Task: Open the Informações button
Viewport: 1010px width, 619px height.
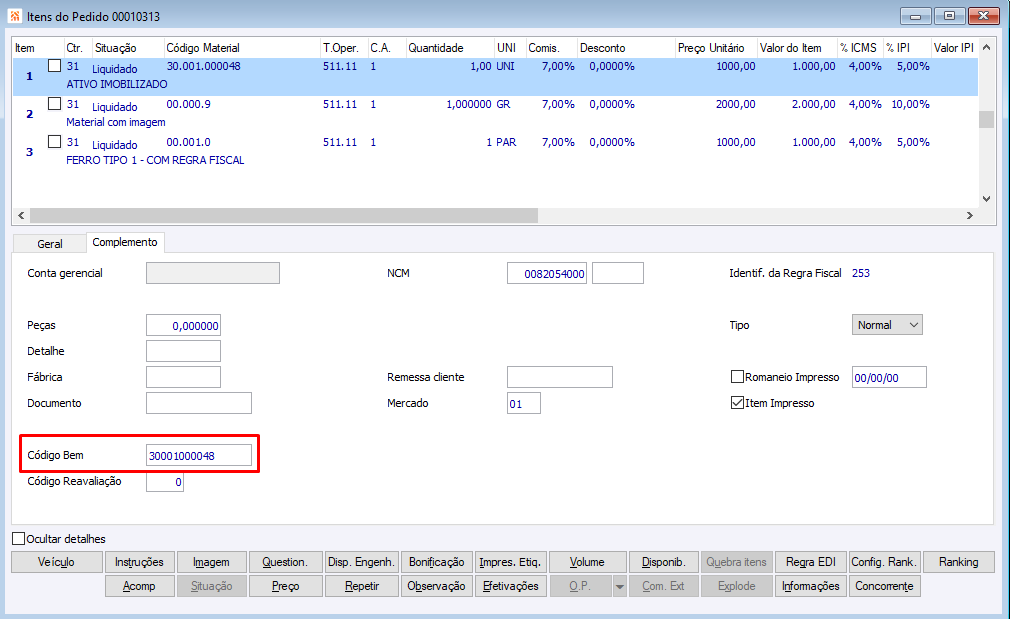Action: pyautogui.click(x=811, y=586)
